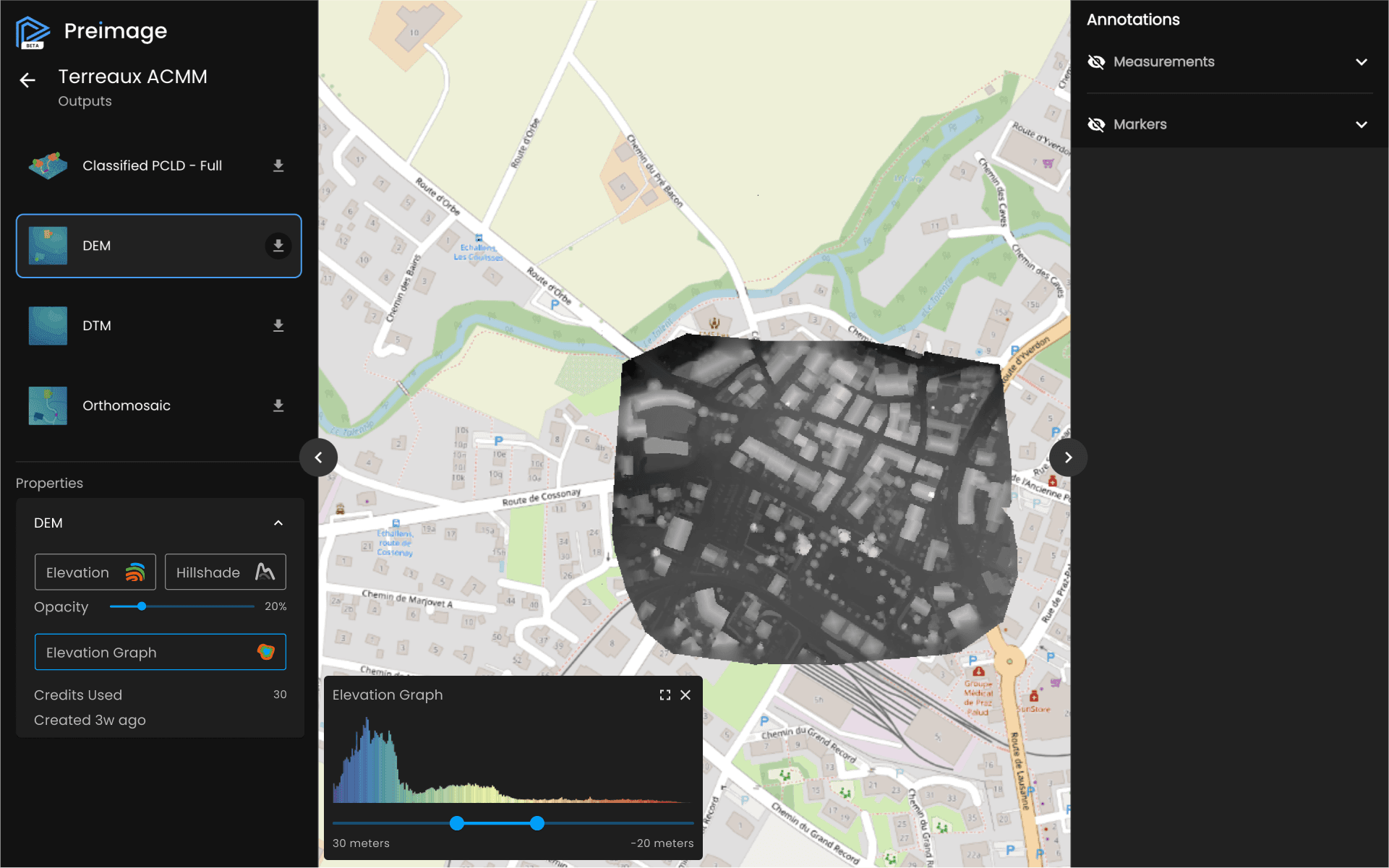Collapse the right Annotations panel chevron
Screen dimensions: 1389x868
pos(1068,457)
